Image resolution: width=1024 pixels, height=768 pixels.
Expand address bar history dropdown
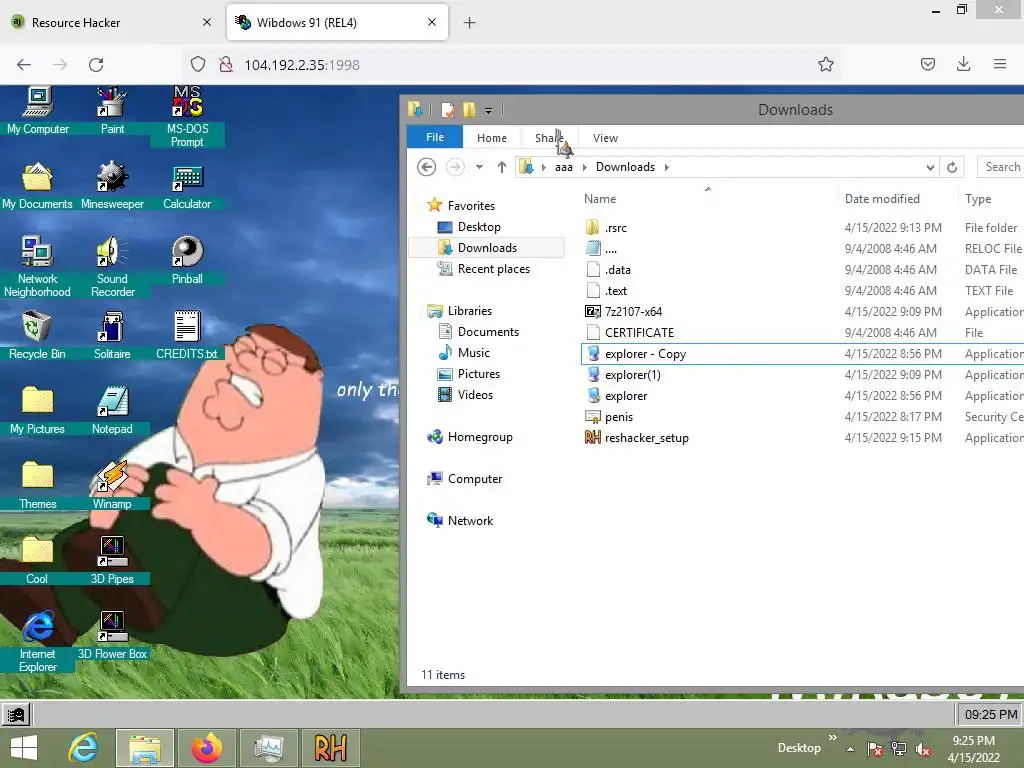point(930,167)
